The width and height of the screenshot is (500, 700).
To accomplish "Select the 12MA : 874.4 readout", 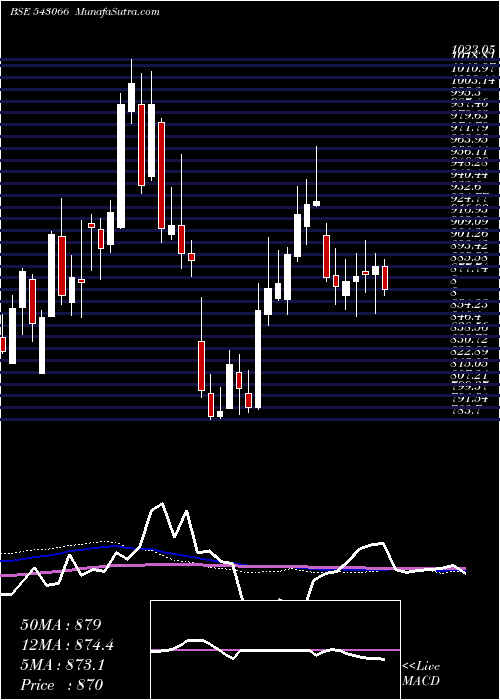I will click(x=67, y=645).
